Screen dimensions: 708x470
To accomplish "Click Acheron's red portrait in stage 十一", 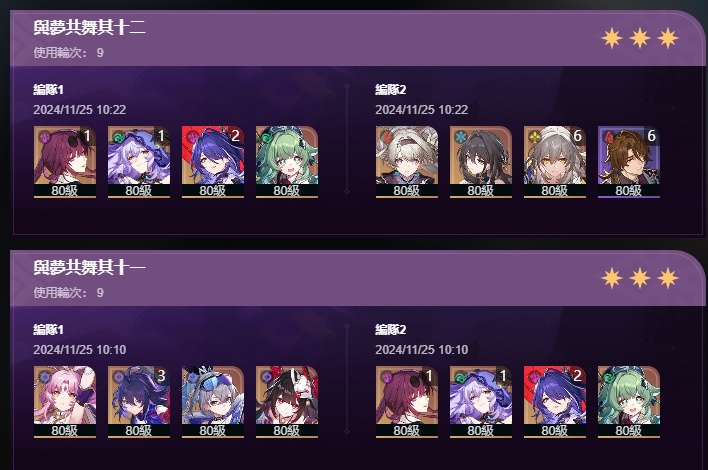I will 555,402.
